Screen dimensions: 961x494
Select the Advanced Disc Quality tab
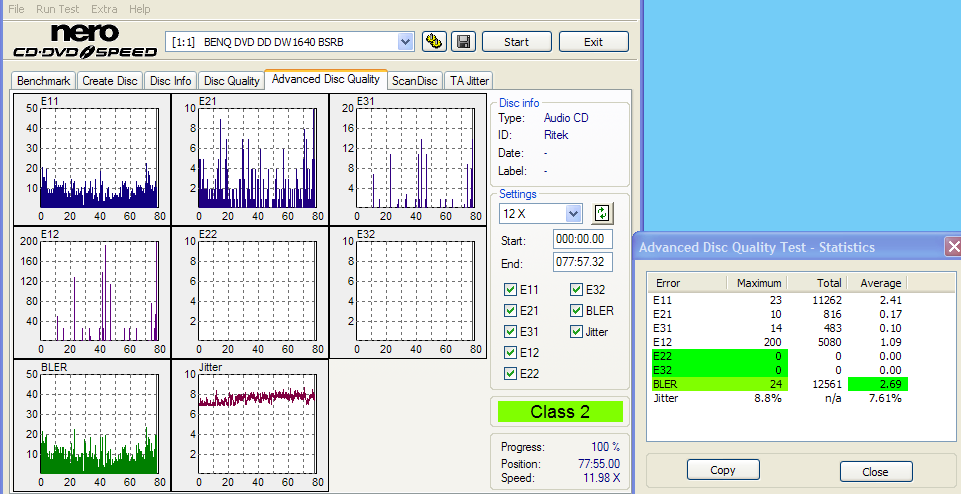click(x=325, y=79)
